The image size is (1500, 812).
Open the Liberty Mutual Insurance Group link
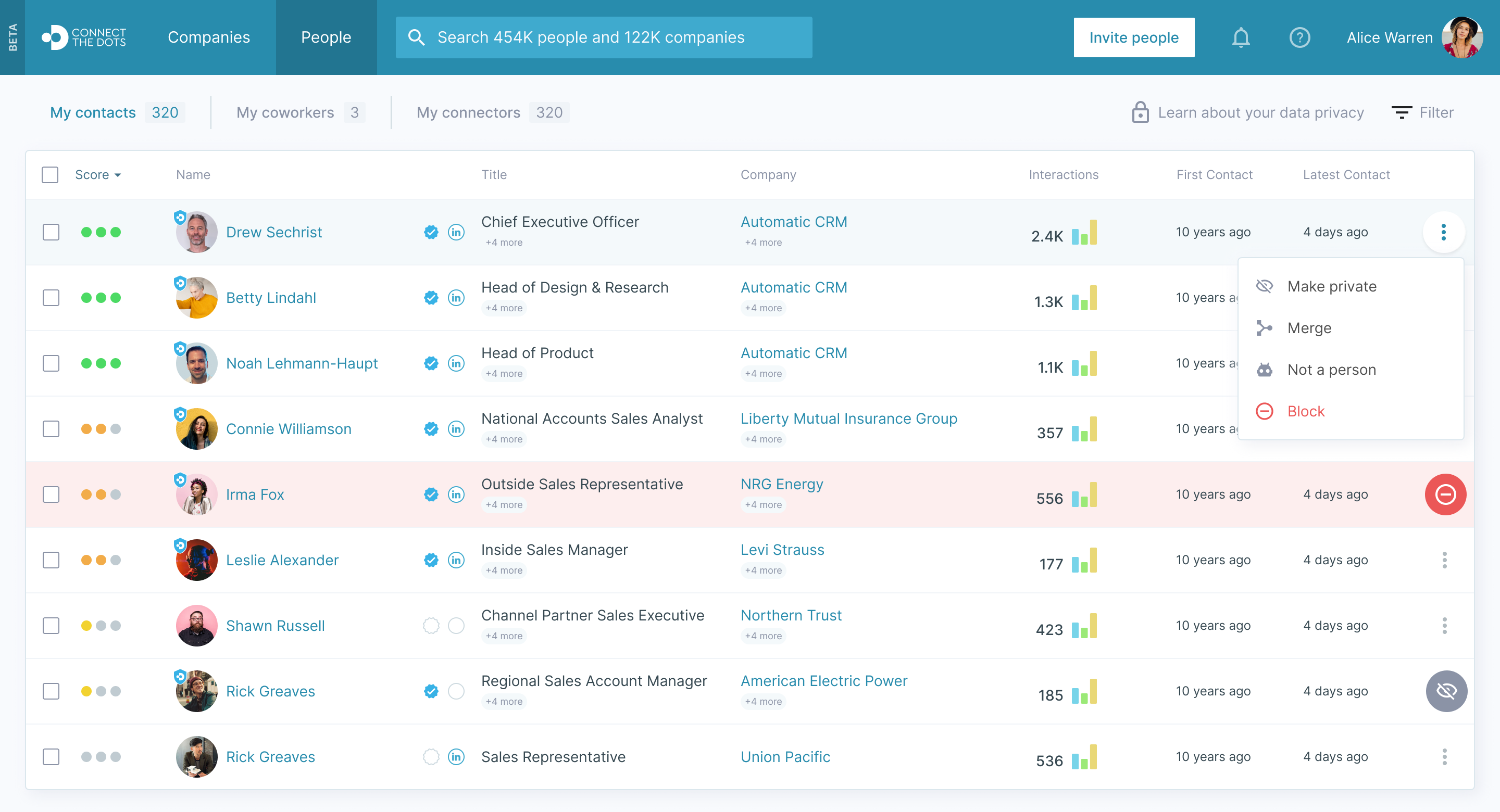848,418
